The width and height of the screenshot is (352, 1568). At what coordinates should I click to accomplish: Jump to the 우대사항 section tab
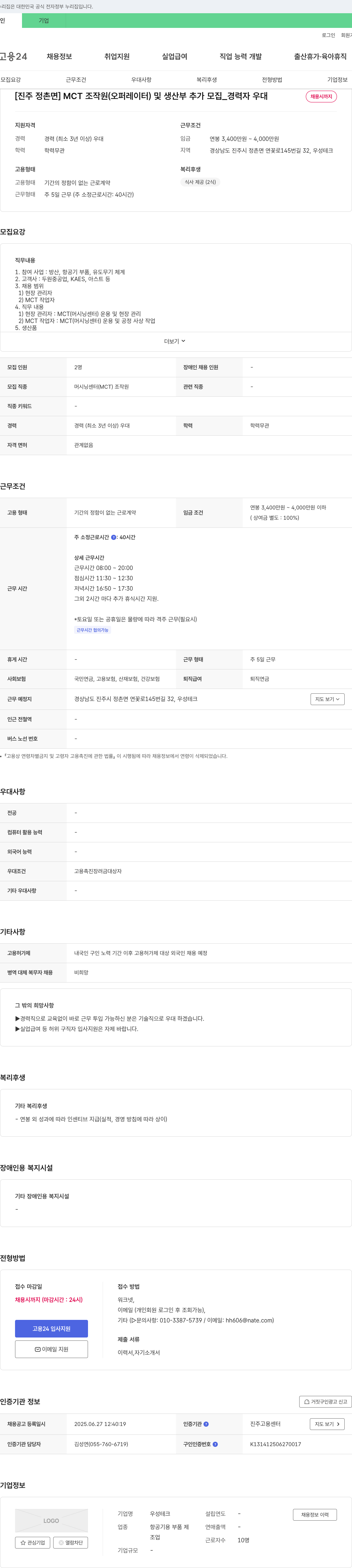(x=142, y=80)
